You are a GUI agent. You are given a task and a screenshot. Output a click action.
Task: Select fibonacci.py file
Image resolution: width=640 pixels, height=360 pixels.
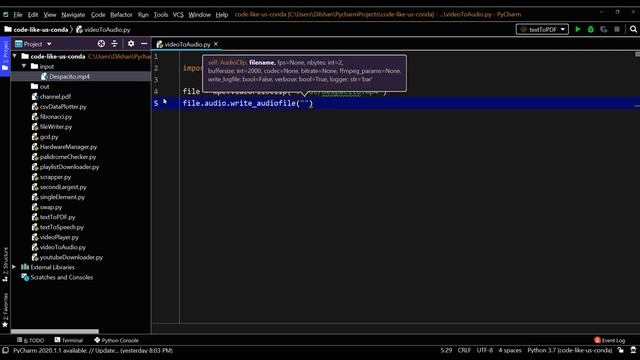coord(56,117)
